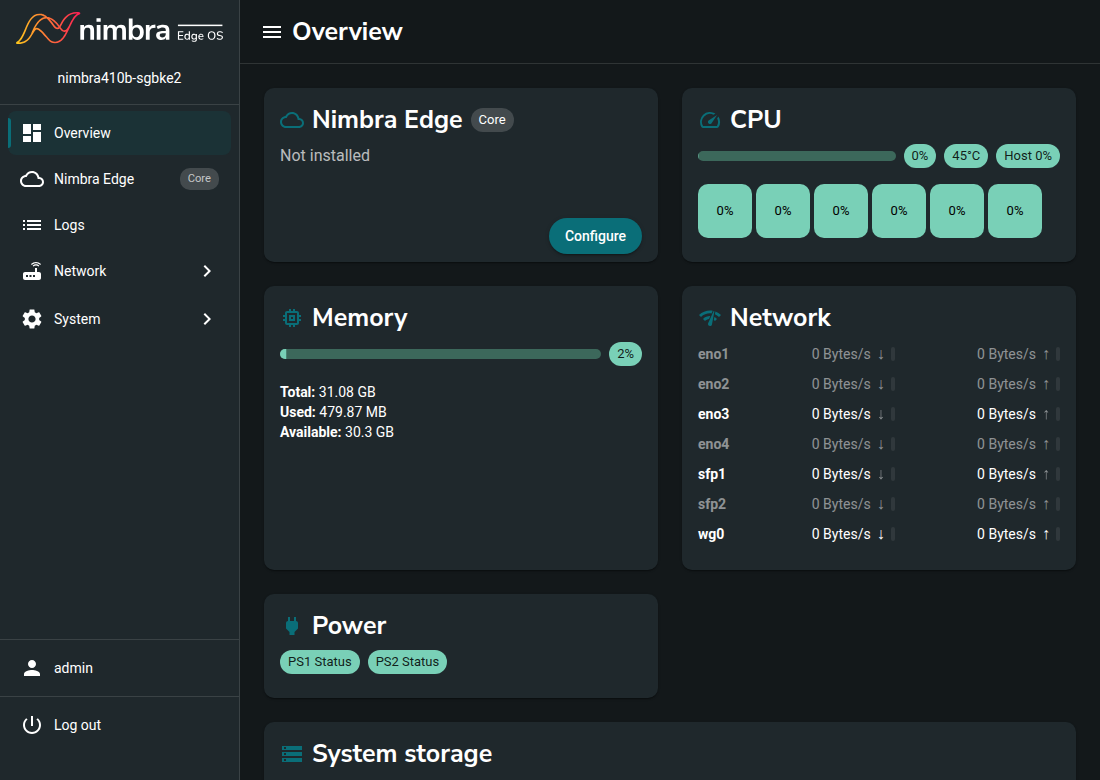Open the Nimbra Edge sidebar item
The image size is (1100, 780).
[119, 179]
